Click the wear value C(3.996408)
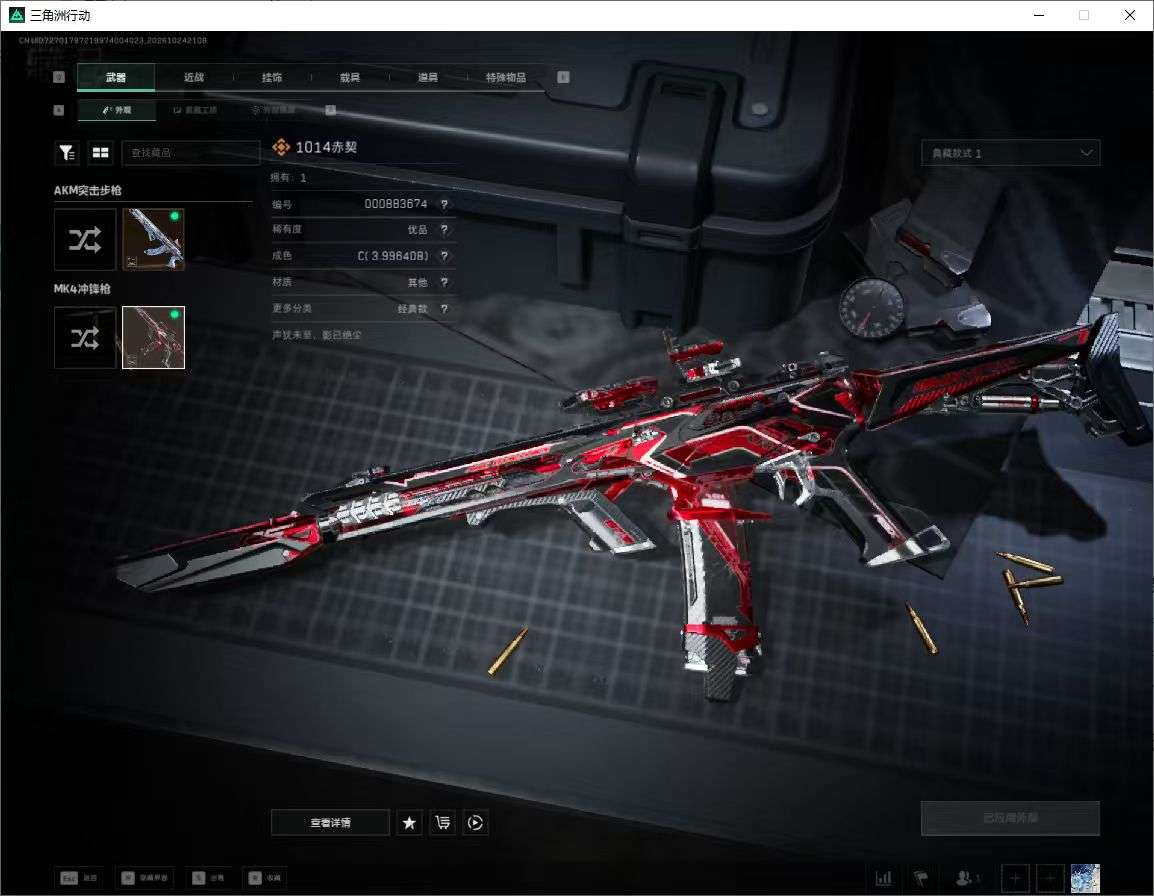The image size is (1154, 896). pyautogui.click(x=393, y=255)
